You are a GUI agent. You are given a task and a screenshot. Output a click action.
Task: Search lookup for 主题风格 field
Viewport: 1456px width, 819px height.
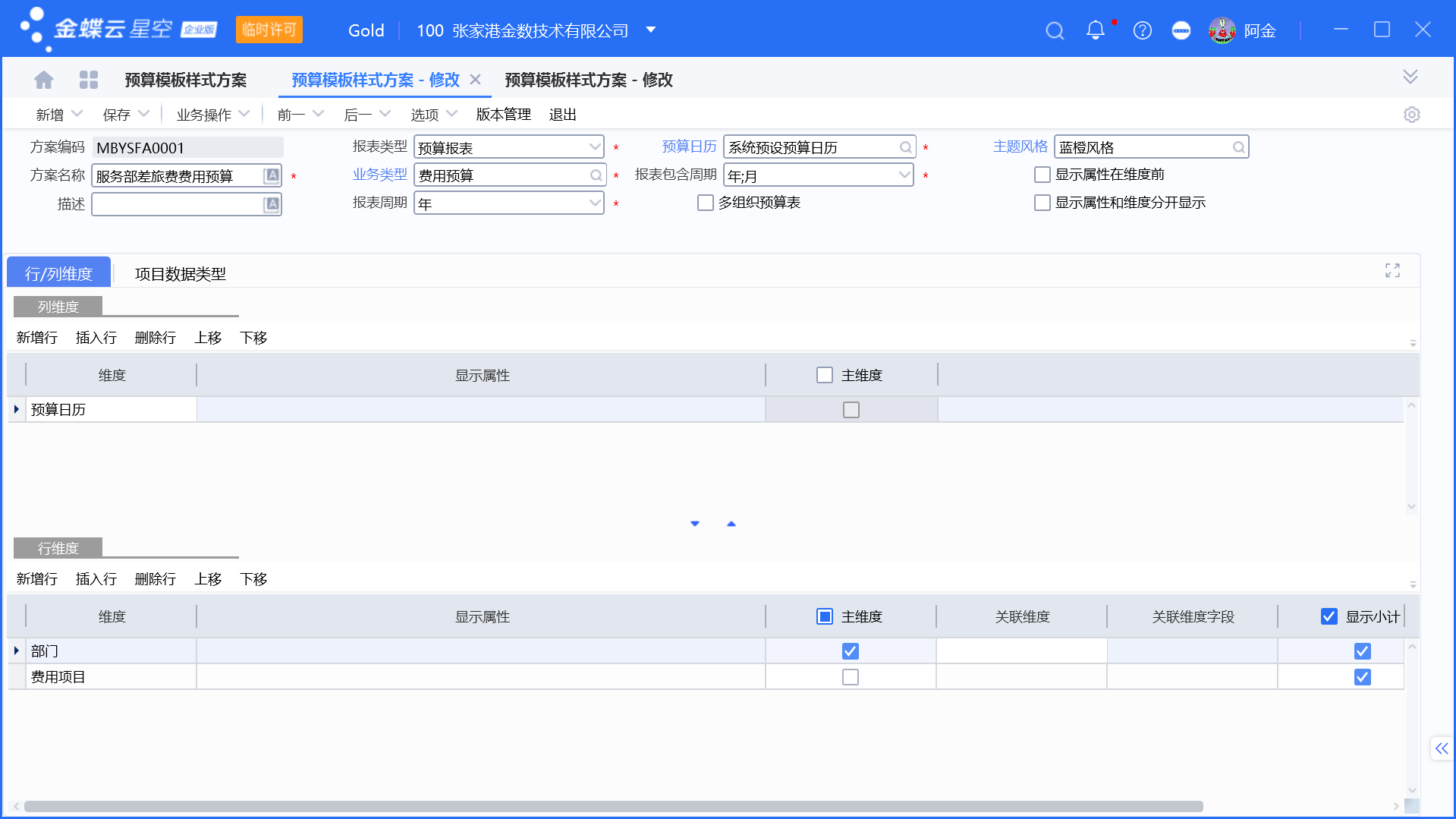point(1238,147)
